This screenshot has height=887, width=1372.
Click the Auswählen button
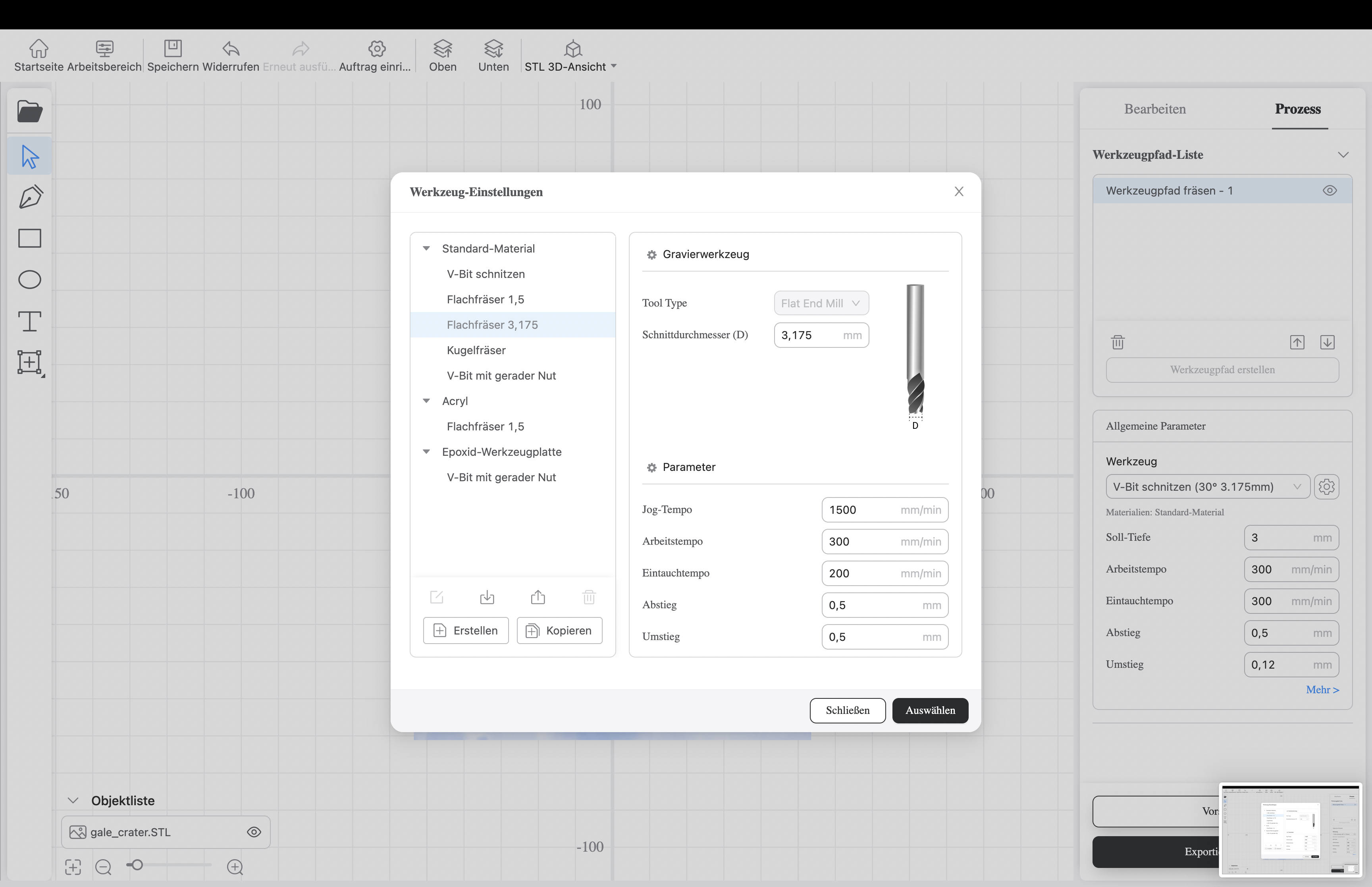coord(930,710)
